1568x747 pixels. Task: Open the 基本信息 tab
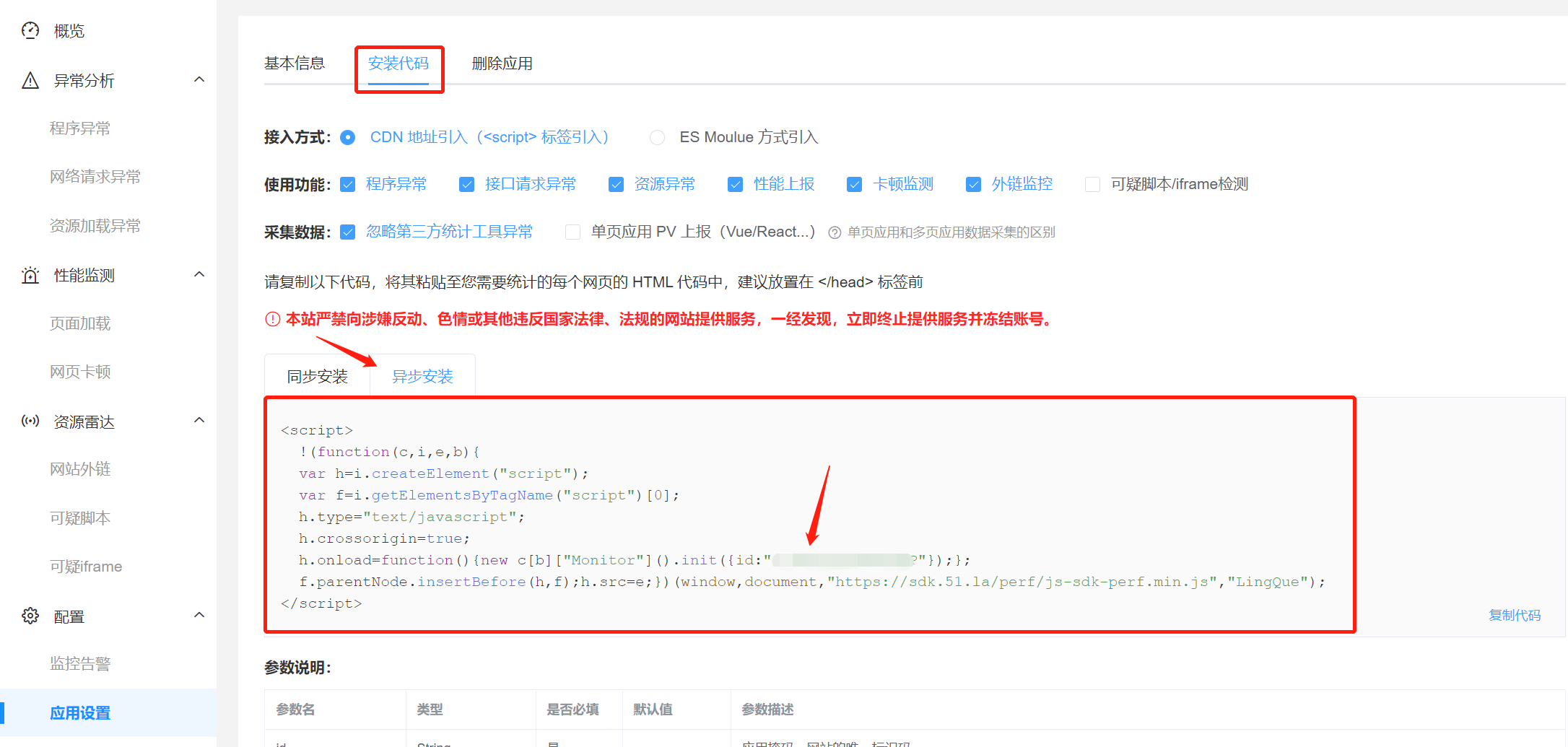(295, 64)
